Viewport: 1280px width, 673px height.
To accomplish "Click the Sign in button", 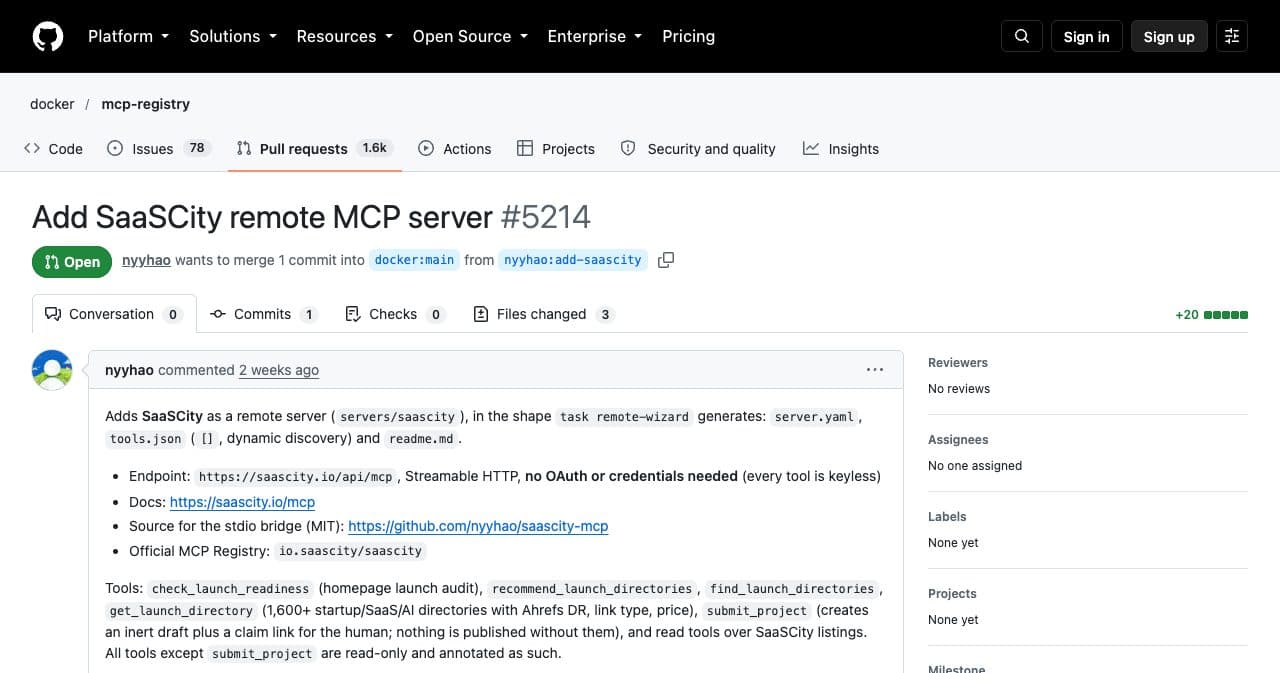I will tap(1087, 36).
